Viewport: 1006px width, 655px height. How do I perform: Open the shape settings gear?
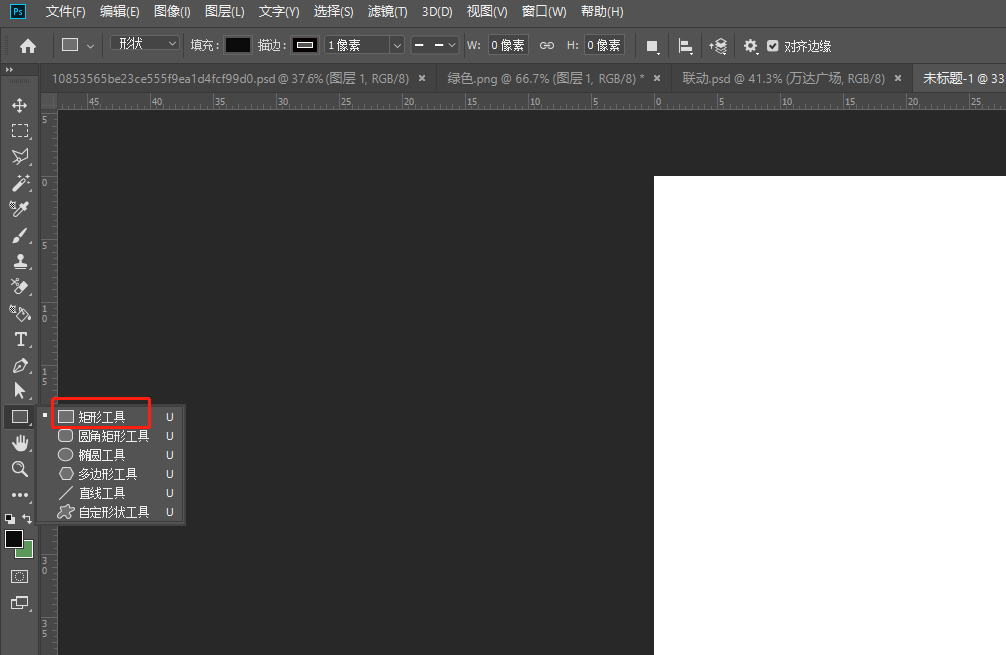pos(750,46)
